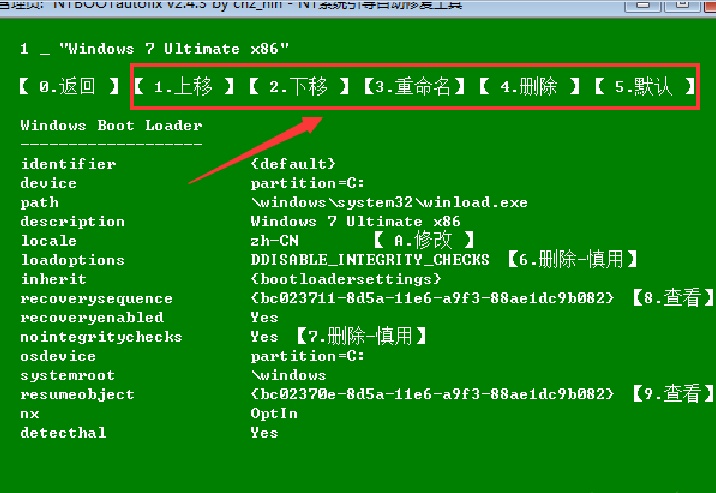Click the Yes value of detecthal

264,432
